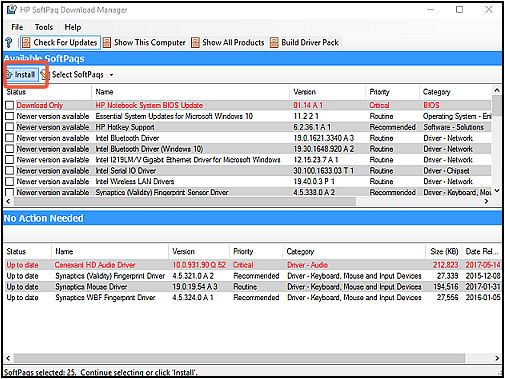Click the help question mark icon

[9, 43]
